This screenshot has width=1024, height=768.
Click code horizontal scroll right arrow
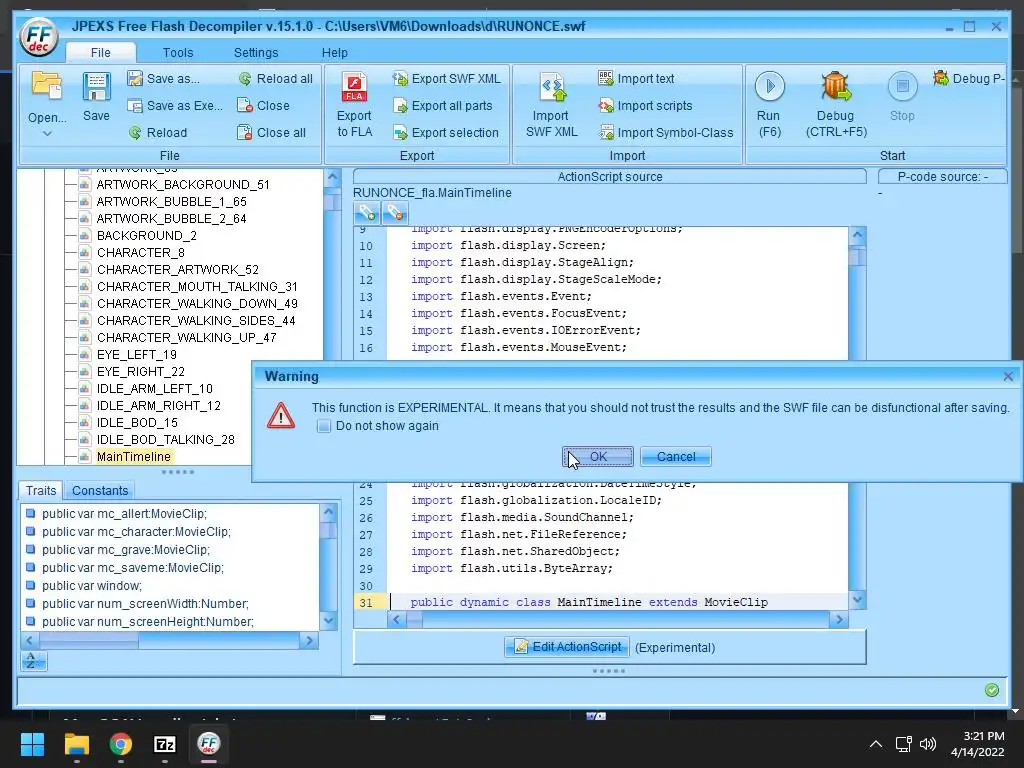click(839, 620)
